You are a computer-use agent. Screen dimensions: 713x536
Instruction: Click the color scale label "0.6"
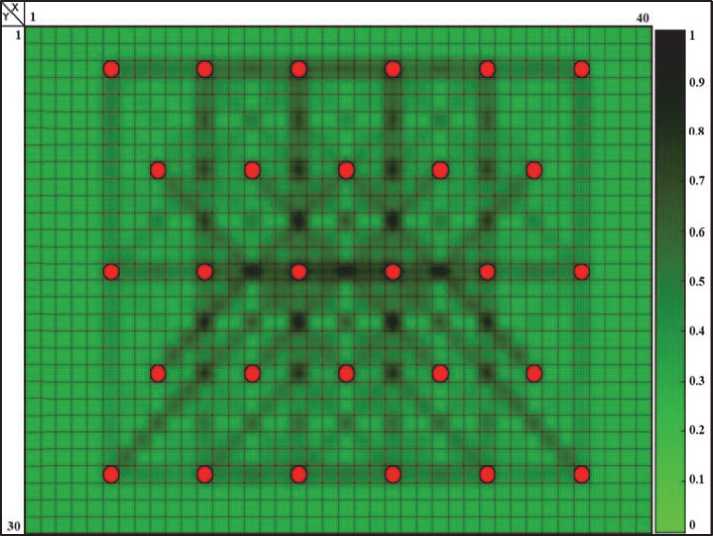697,232
